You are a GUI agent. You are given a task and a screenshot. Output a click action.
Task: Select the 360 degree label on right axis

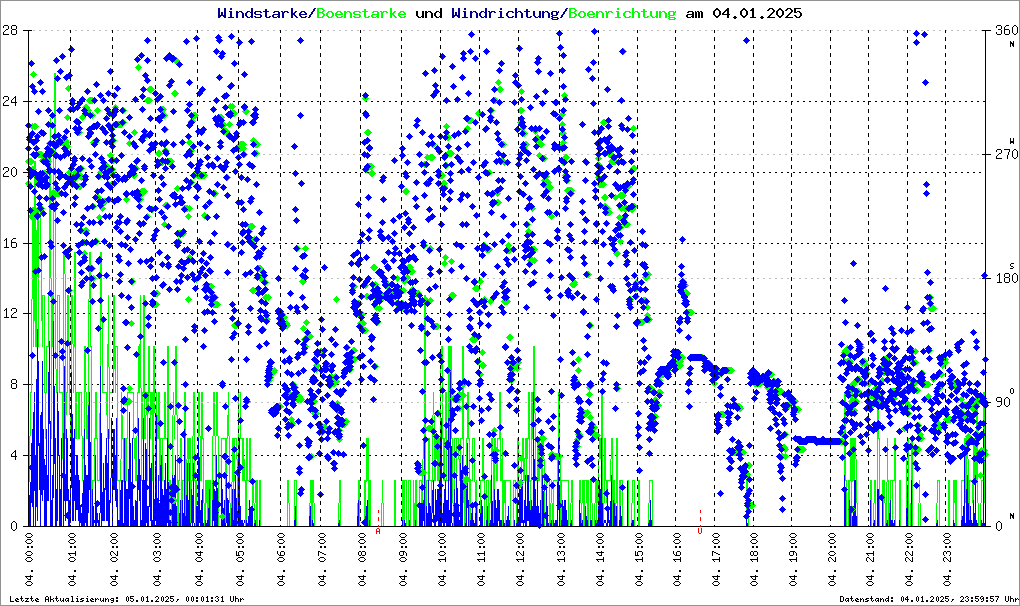click(1000, 31)
